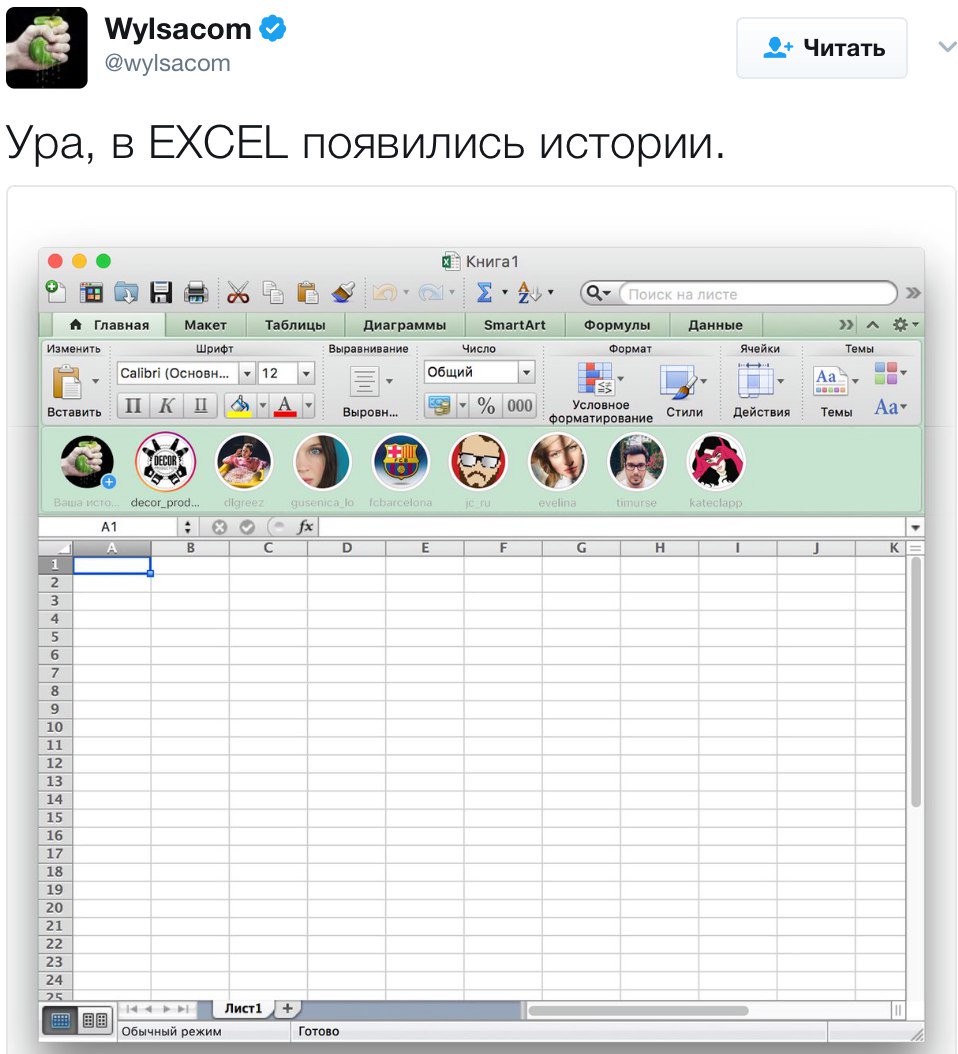The height and width of the screenshot is (1054, 958).
Task: Add your story via Ваша исто... avatar
Action: coord(87,462)
